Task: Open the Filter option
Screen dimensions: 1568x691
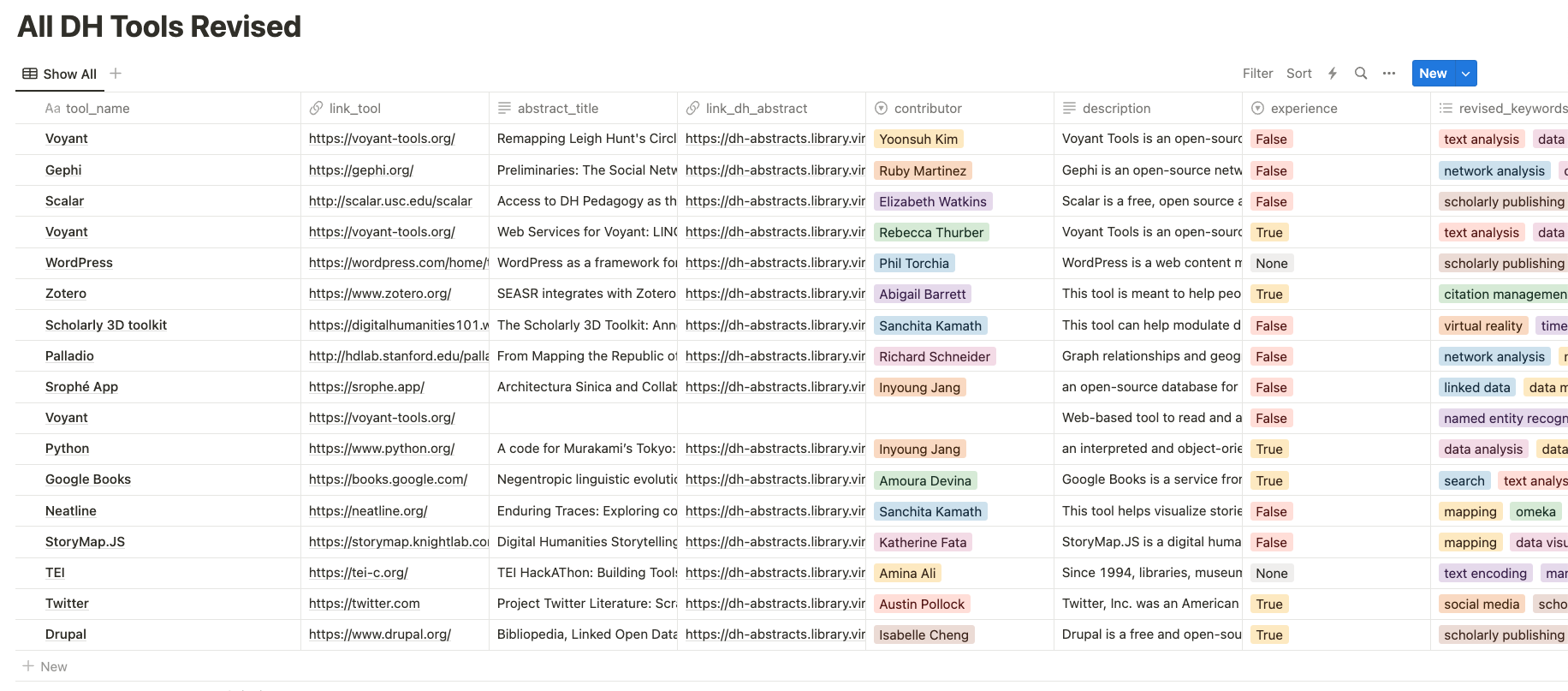Action: (x=1258, y=74)
